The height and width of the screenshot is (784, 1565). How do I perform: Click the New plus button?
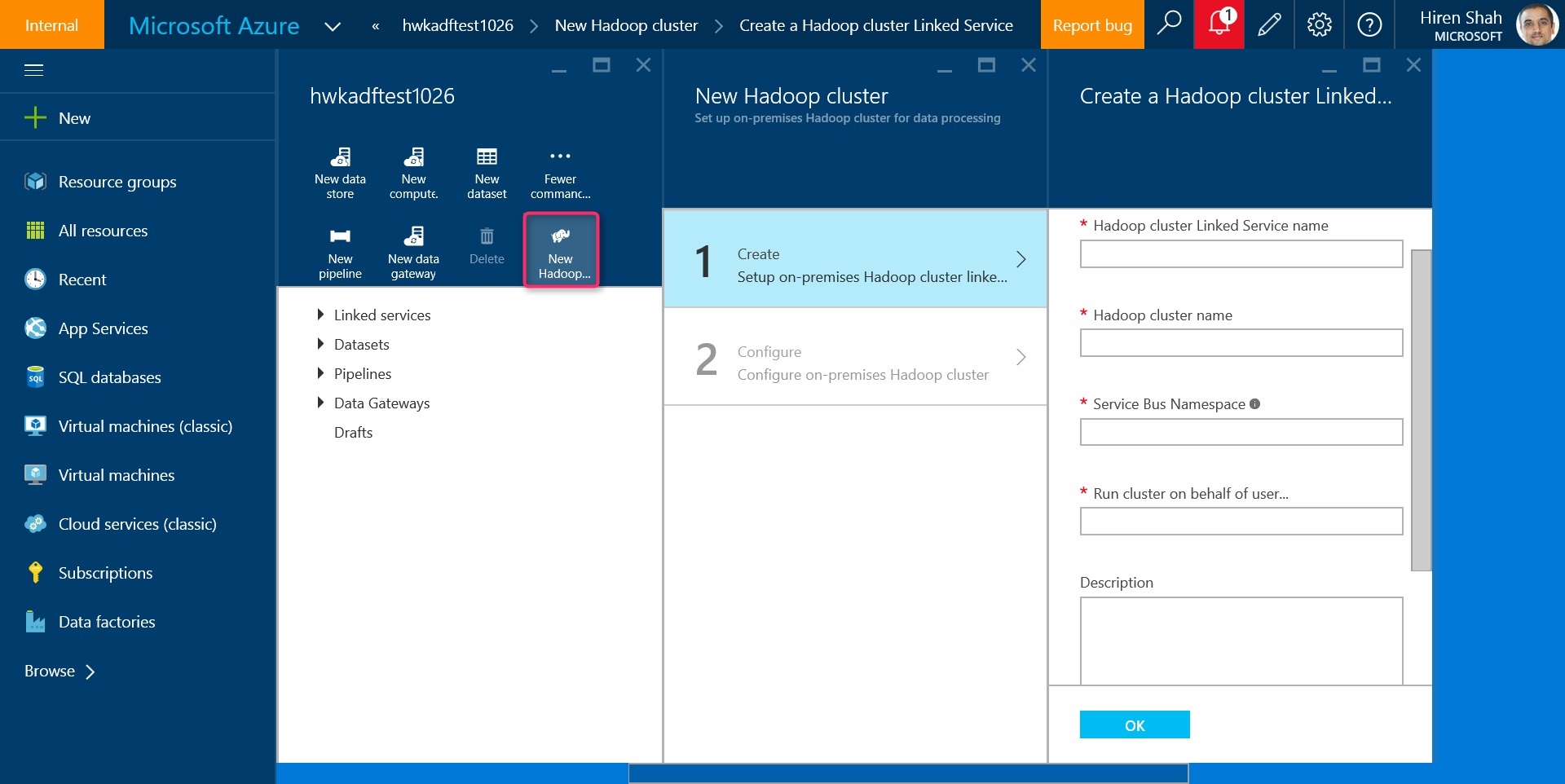point(57,118)
